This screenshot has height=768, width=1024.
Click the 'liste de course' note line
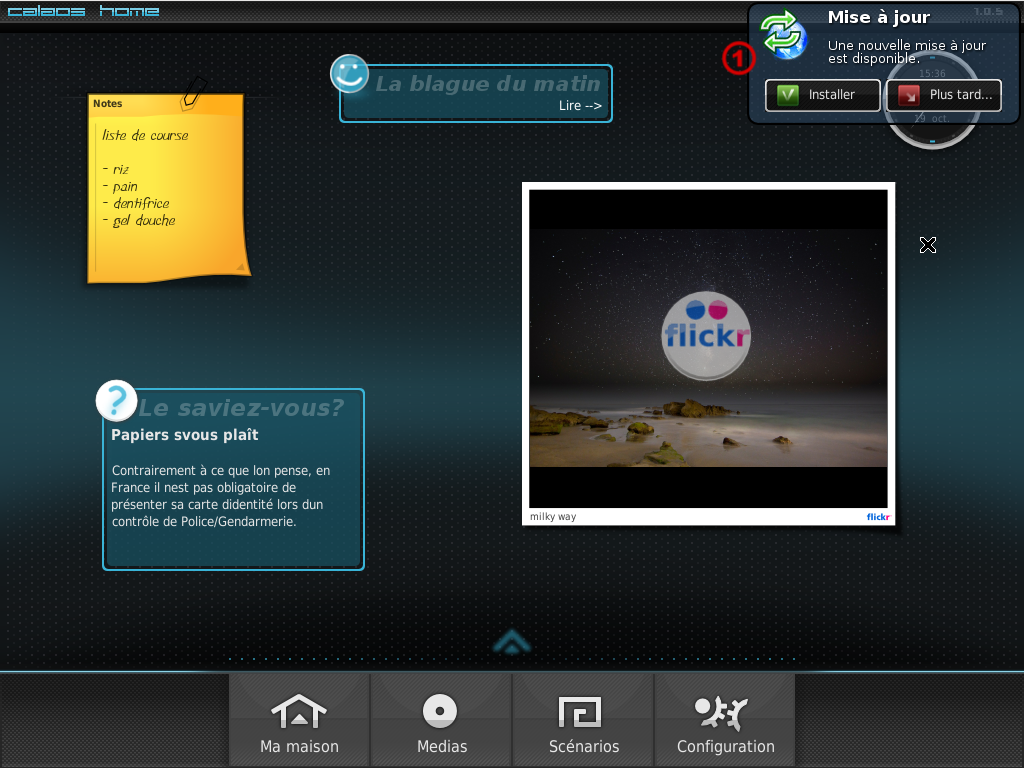pos(145,135)
